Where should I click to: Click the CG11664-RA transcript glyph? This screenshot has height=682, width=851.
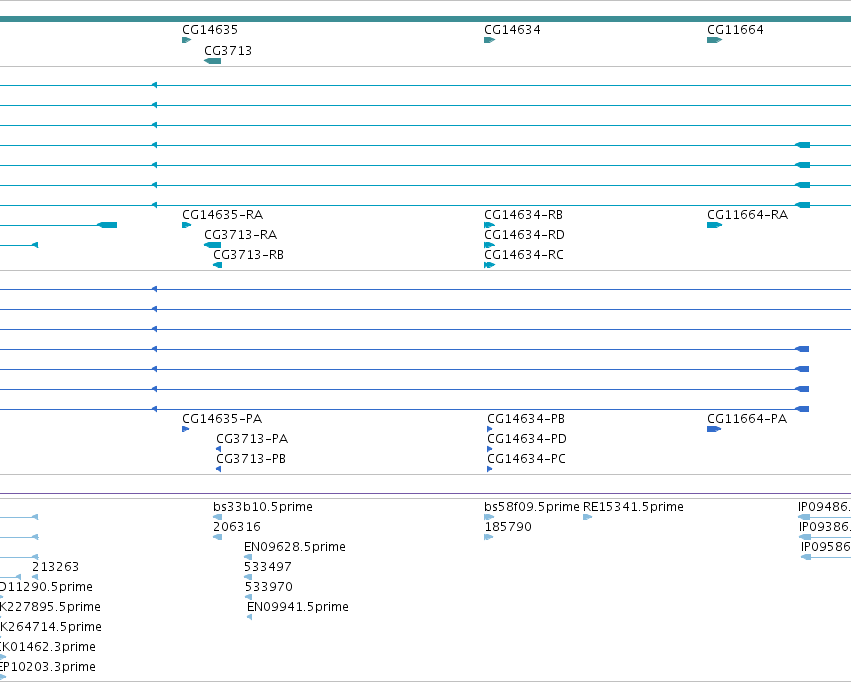click(714, 225)
